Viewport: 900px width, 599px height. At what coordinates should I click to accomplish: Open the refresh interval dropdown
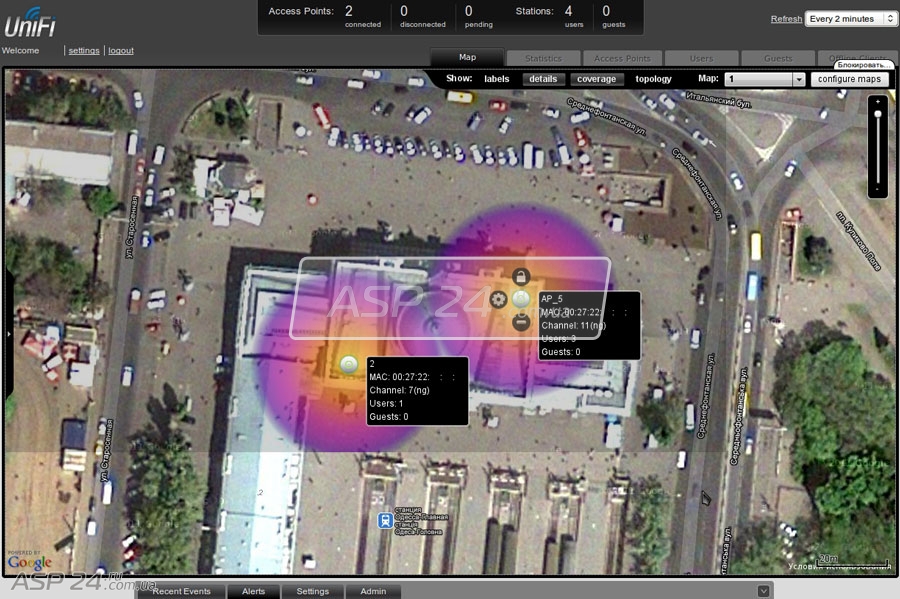(x=853, y=19)
